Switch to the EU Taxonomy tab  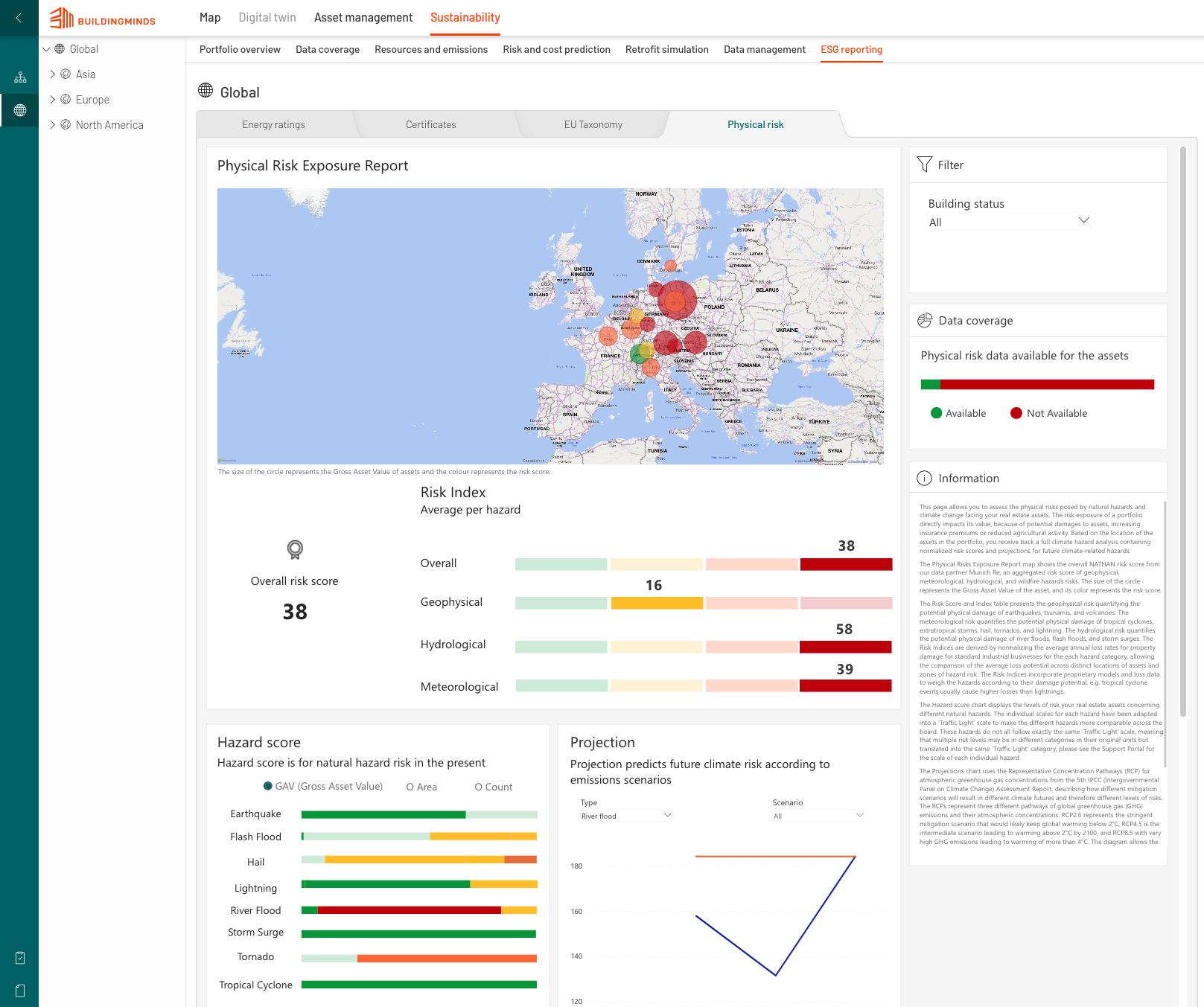(x=593, y=125)
